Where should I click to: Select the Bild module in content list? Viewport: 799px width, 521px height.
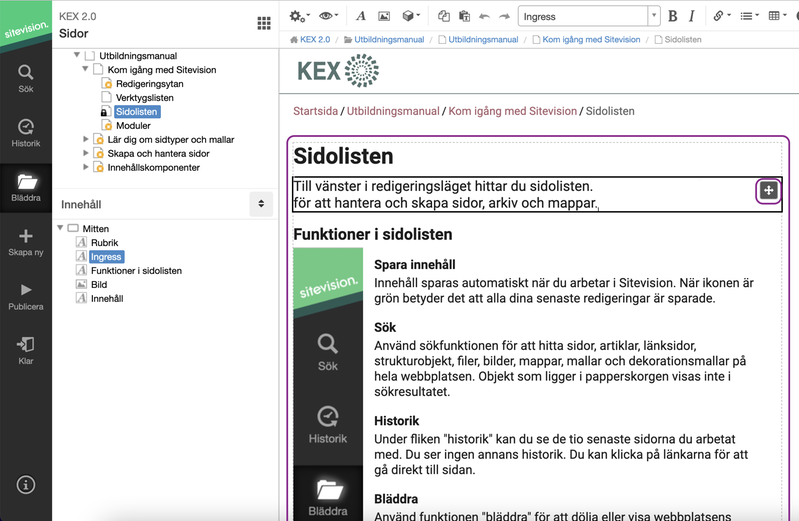coord(99,284)
